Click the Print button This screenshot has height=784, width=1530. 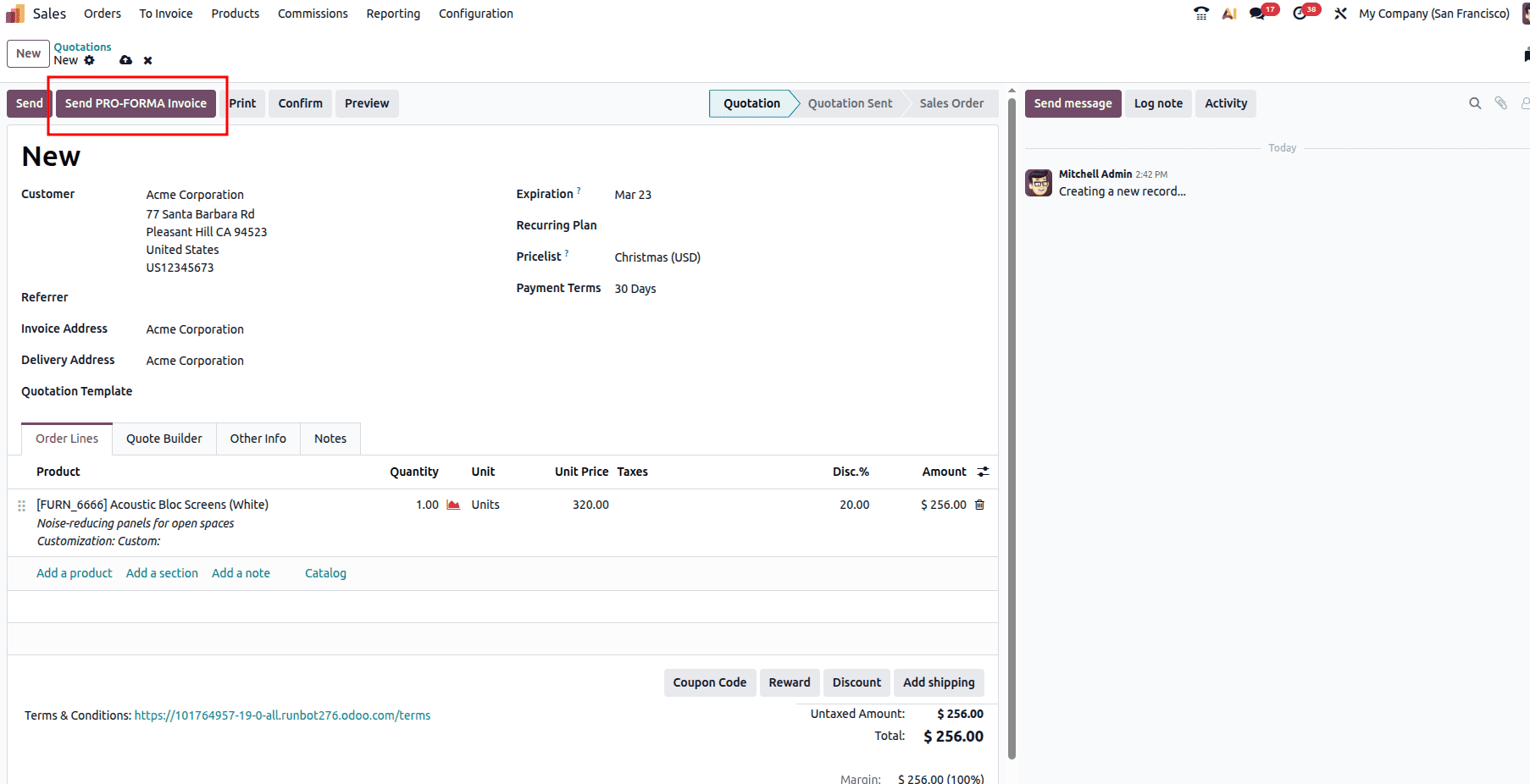(242, 103)
